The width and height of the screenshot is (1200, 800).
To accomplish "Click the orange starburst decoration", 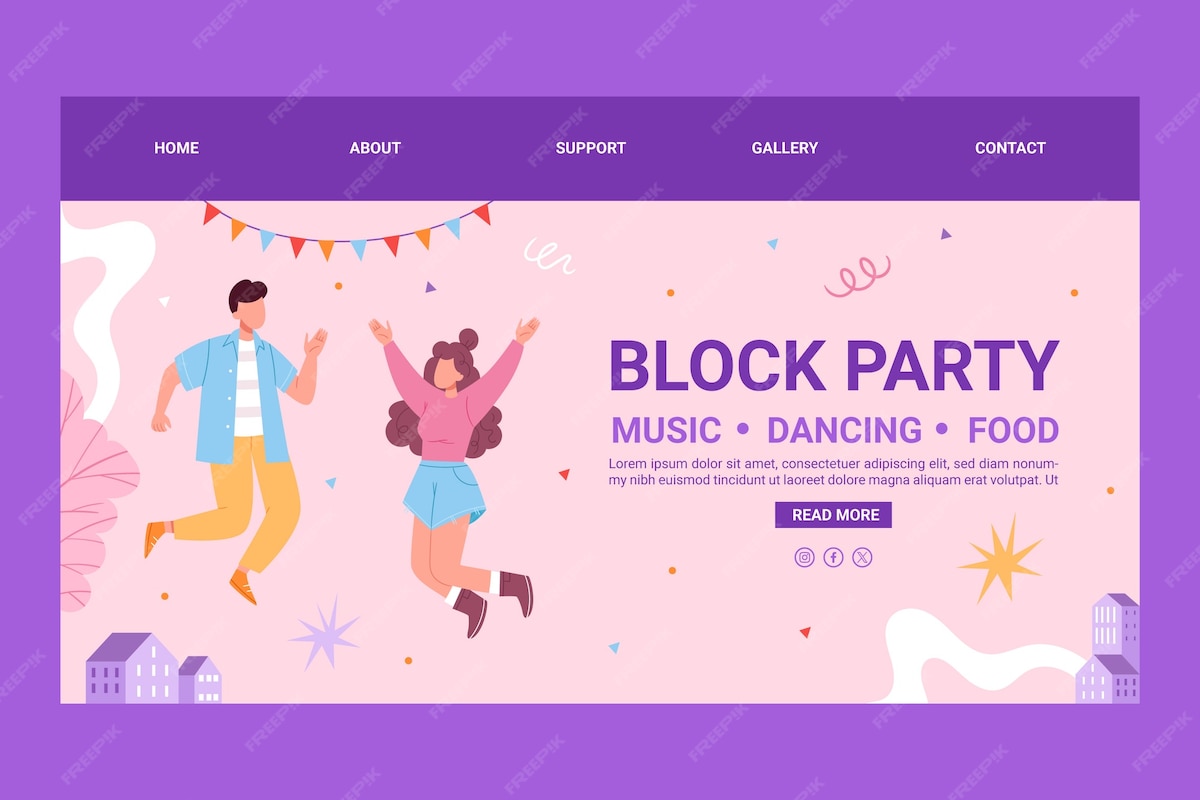I will (x=1001, y=559).
